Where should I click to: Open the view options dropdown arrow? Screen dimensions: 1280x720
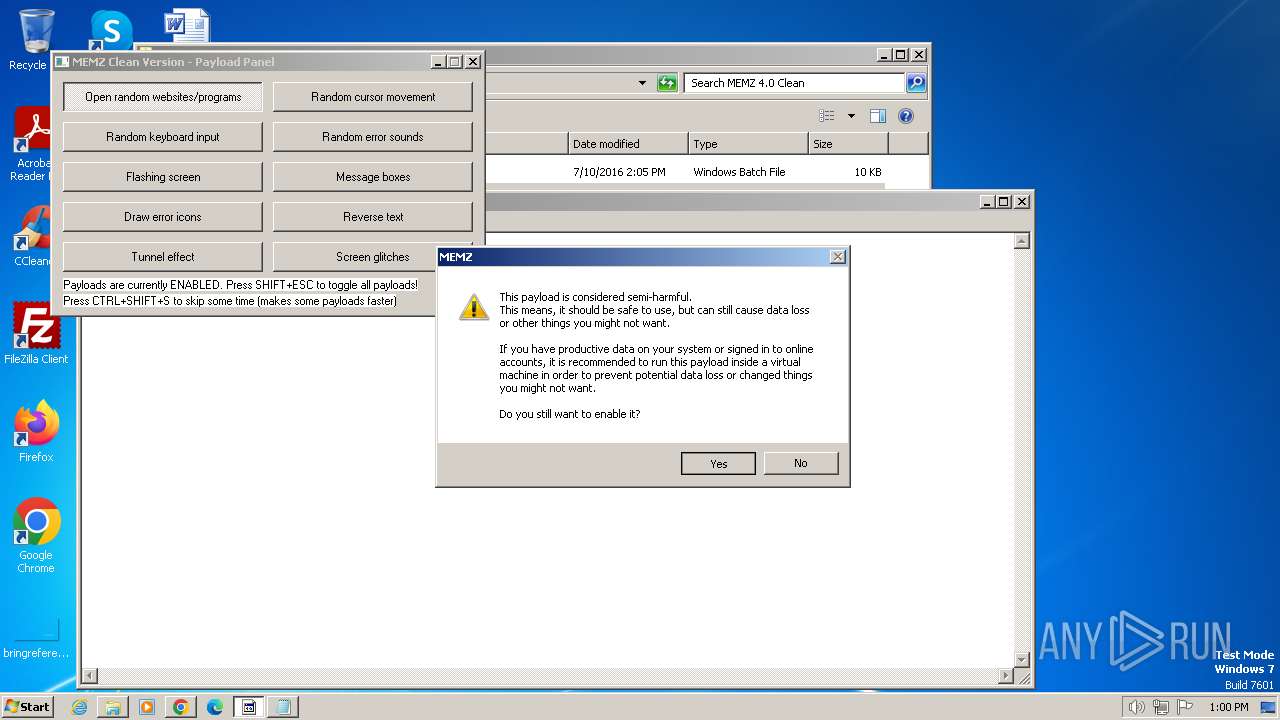(x=851, y=116)
